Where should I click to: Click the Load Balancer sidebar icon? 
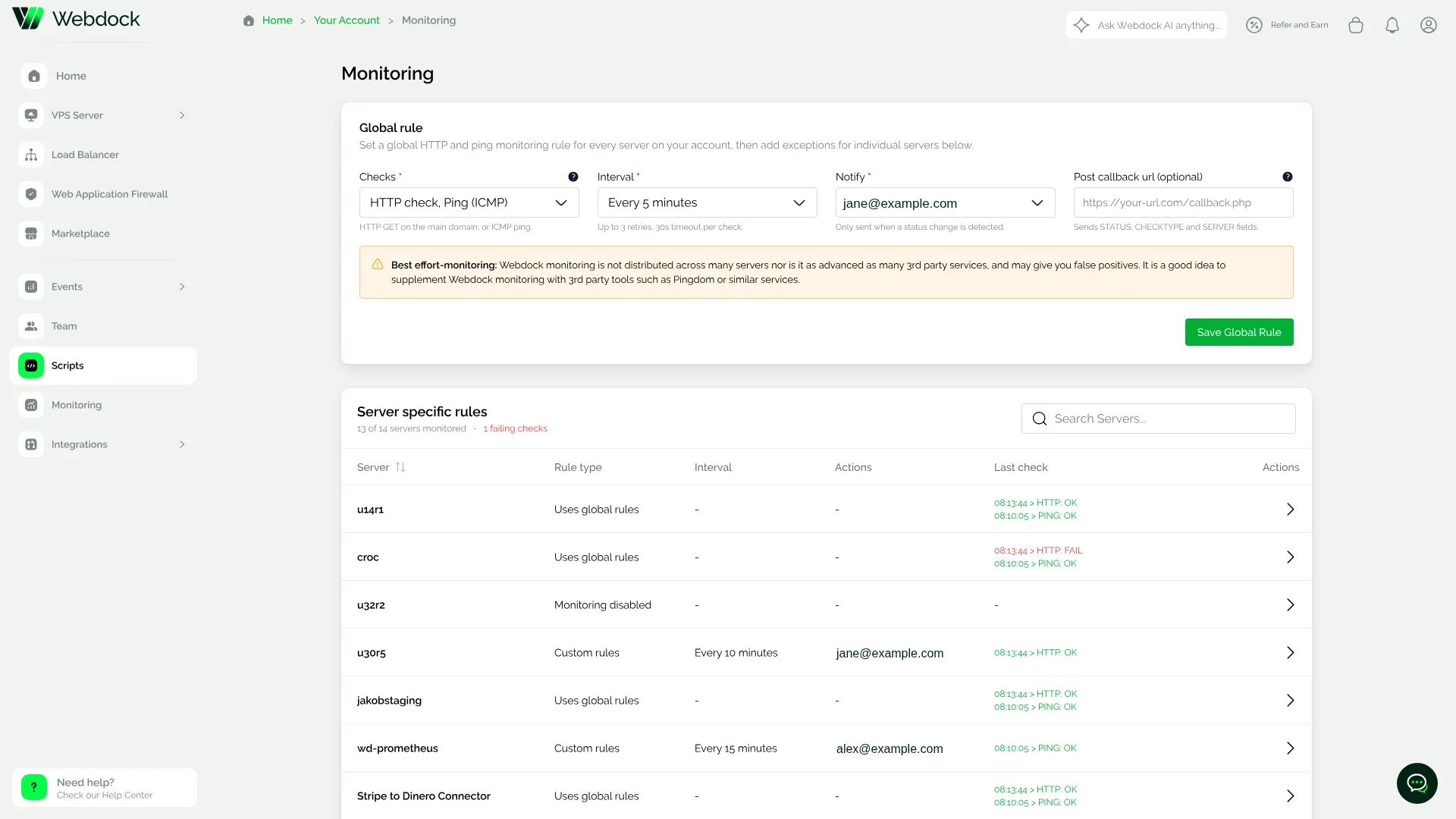coord(31,155)
